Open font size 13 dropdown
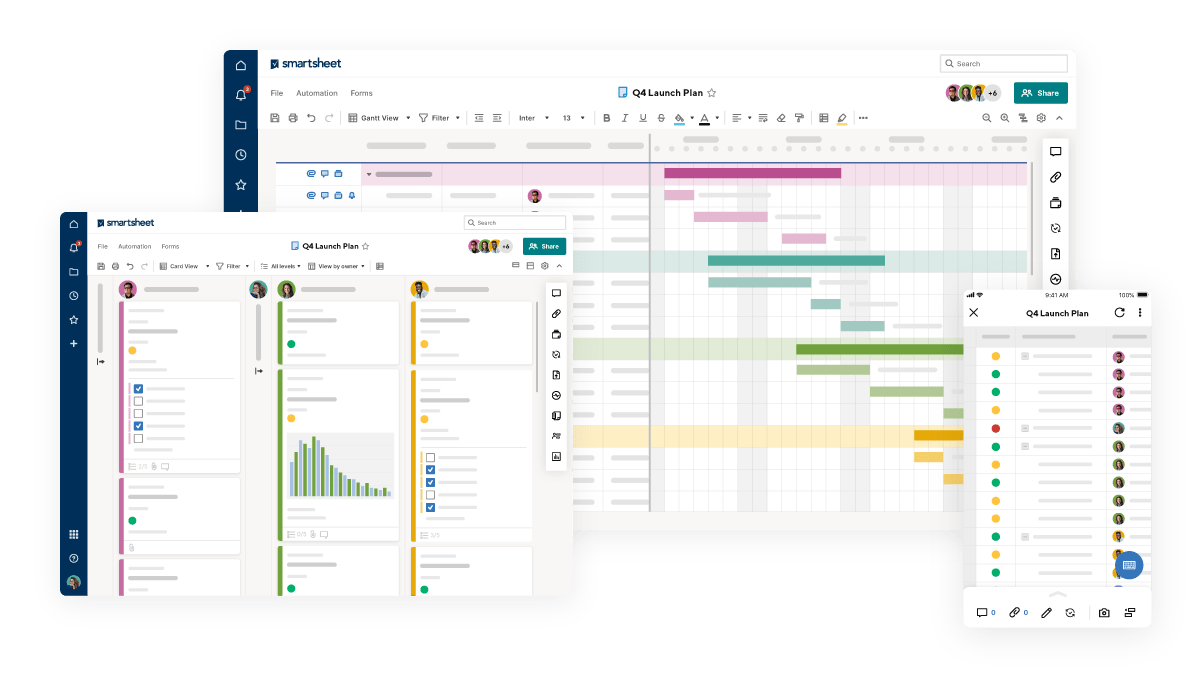Image resolution: width=1200 pixels, height=676 pixels. click(573, 118)
